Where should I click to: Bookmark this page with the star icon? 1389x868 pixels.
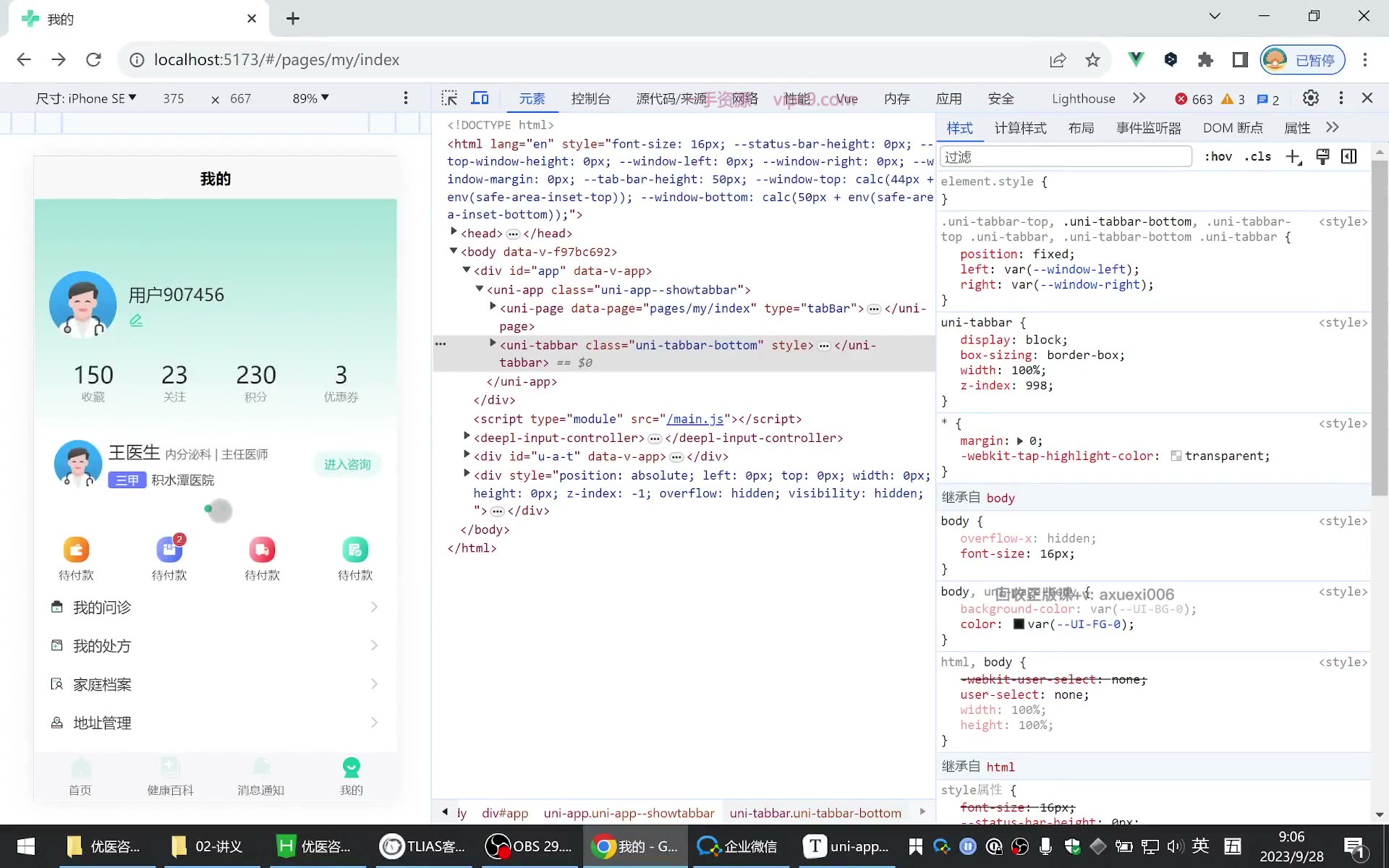[x=1092, y=60]
